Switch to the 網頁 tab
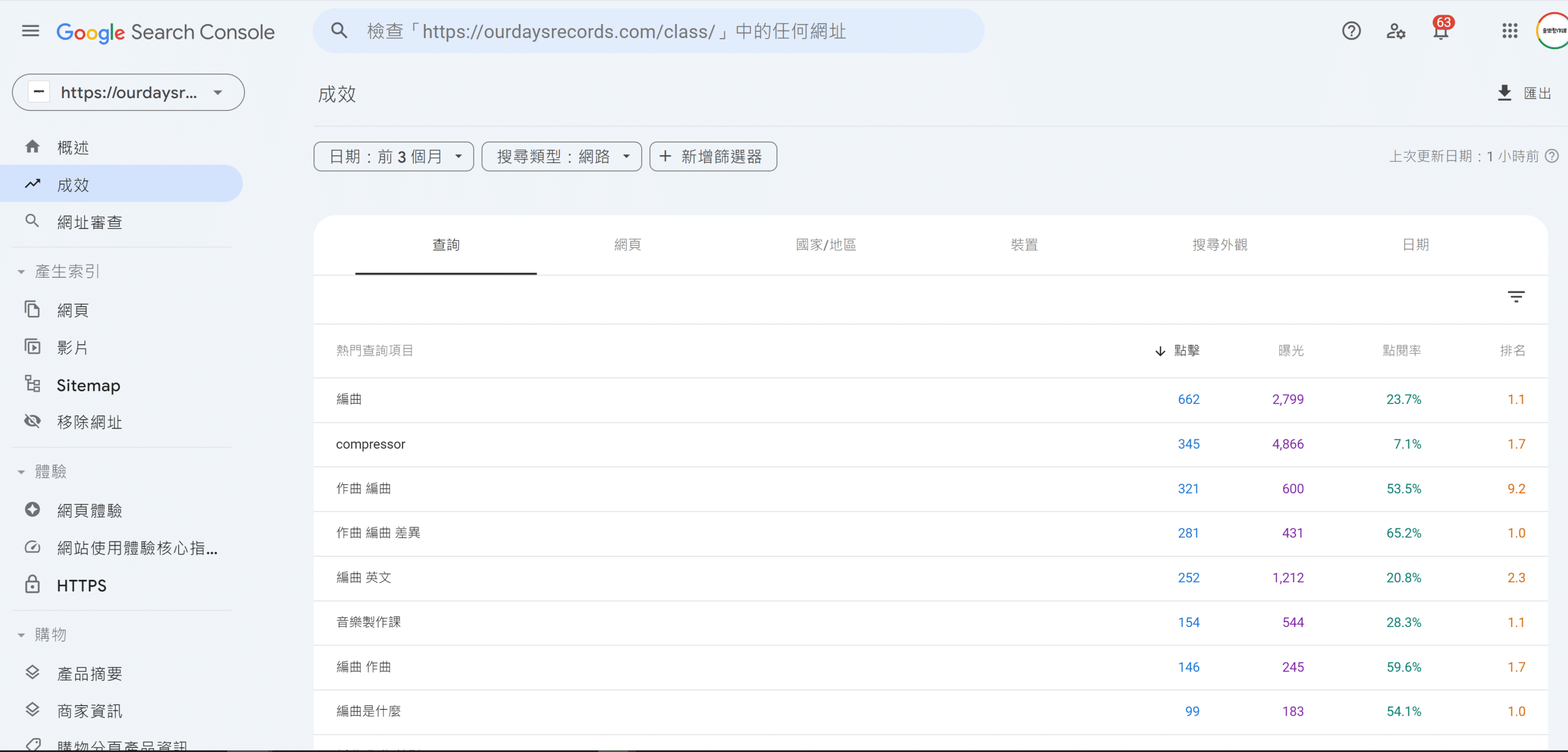The image size is (1568, 752). click(627, 245)
